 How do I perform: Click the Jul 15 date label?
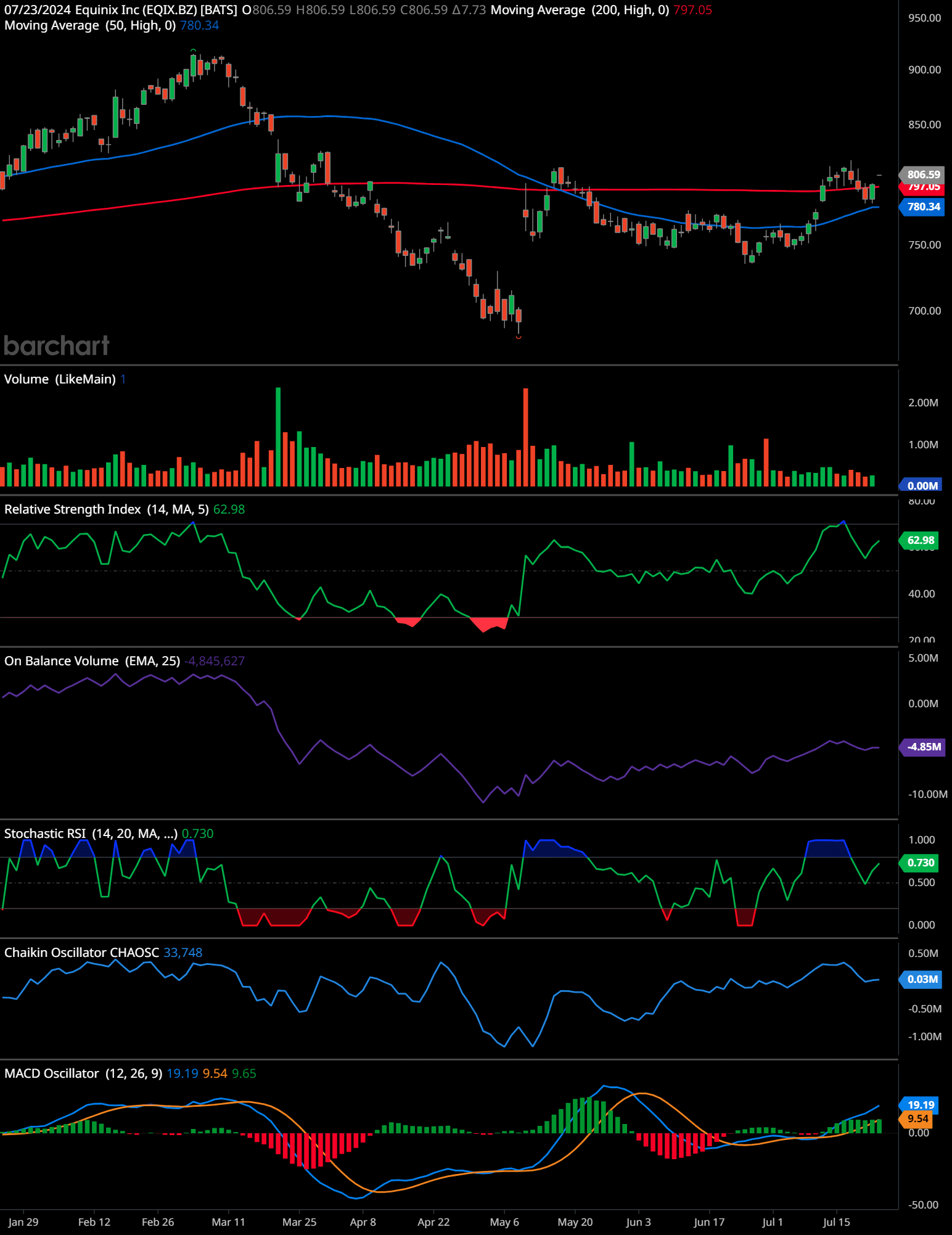(836, 1222)
